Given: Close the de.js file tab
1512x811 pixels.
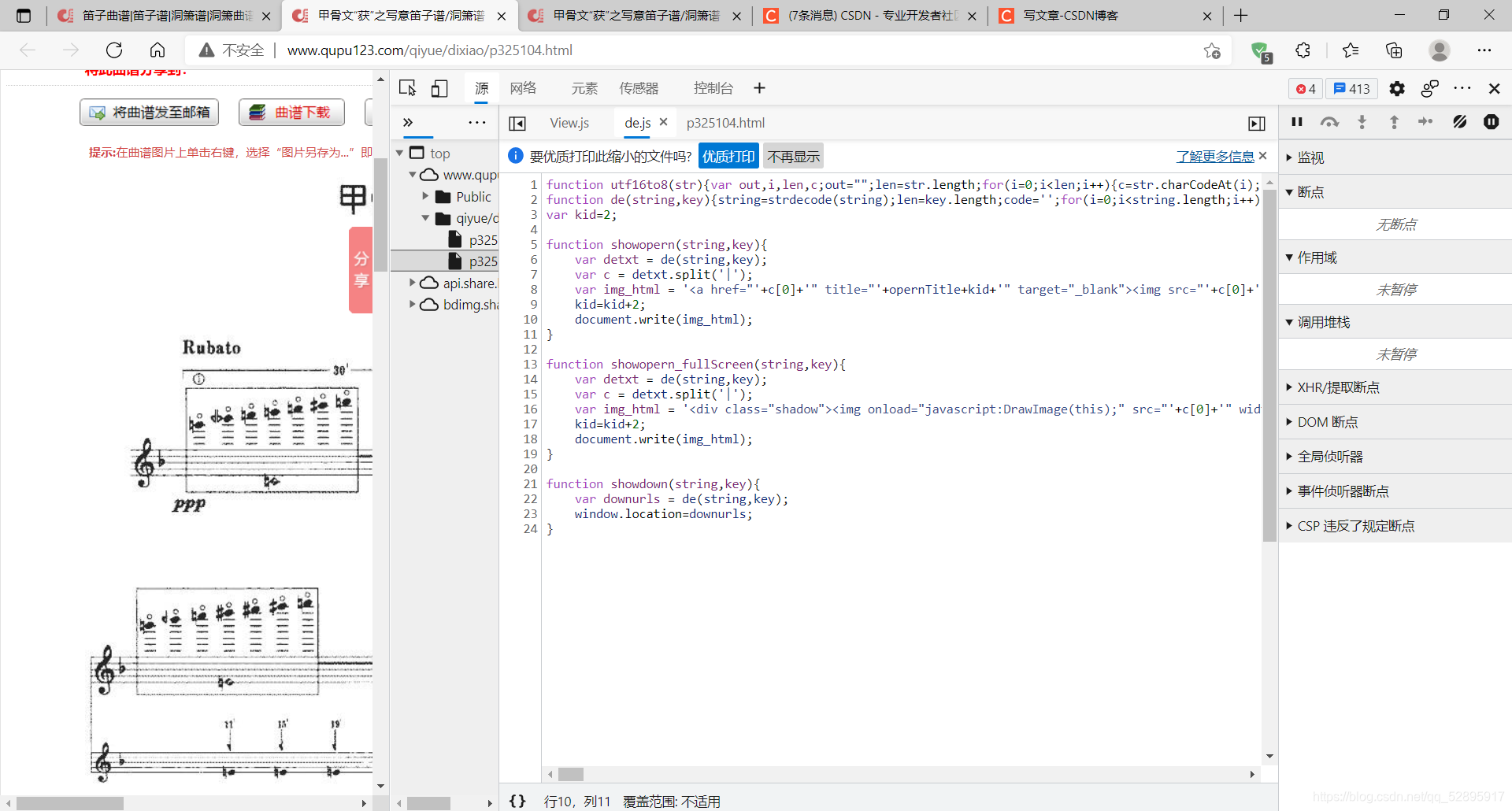Looking at the screenshot, I should coord(664,122).
